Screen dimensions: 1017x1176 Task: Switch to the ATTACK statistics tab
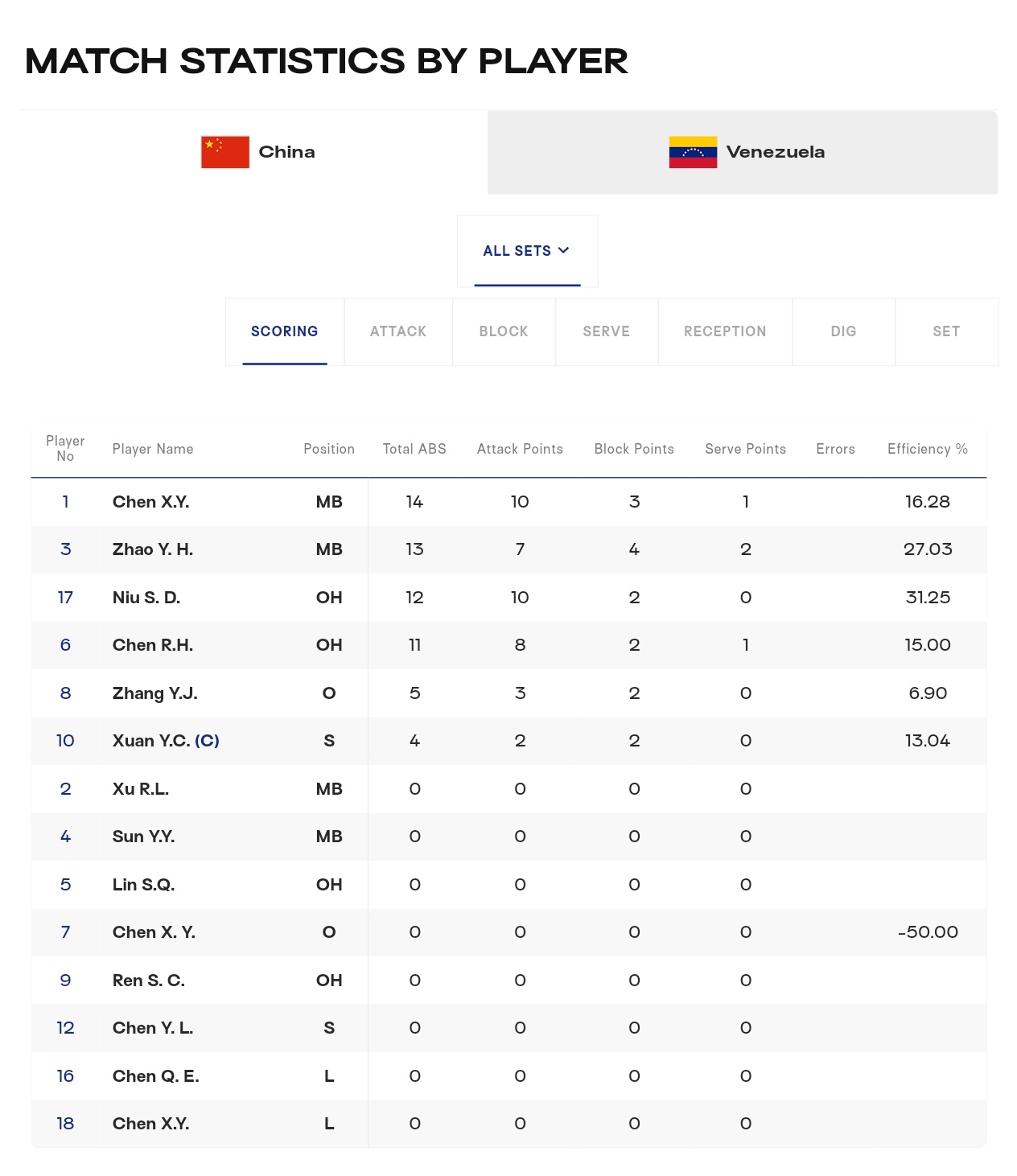[398, 331]
